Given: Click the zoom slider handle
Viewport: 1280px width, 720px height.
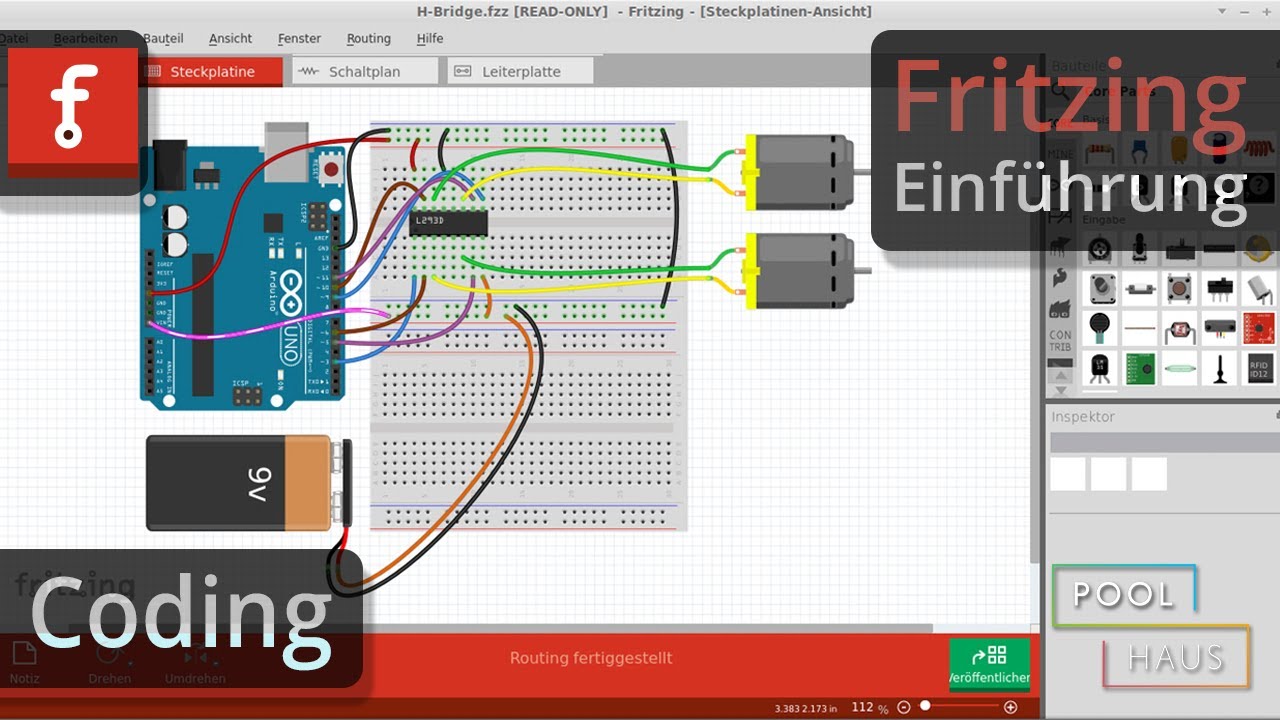Looking at the screenshot, I should click(x=925, y=706).
